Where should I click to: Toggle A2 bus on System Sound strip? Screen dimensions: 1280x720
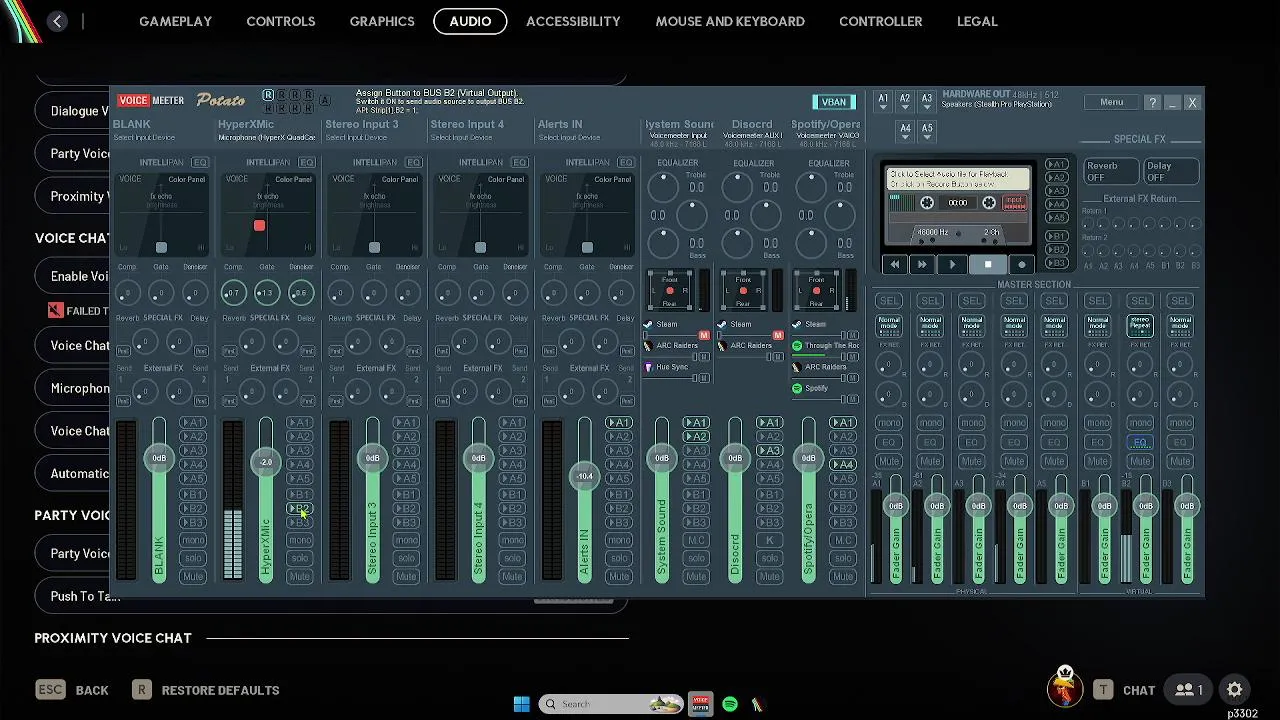point(696,437)
